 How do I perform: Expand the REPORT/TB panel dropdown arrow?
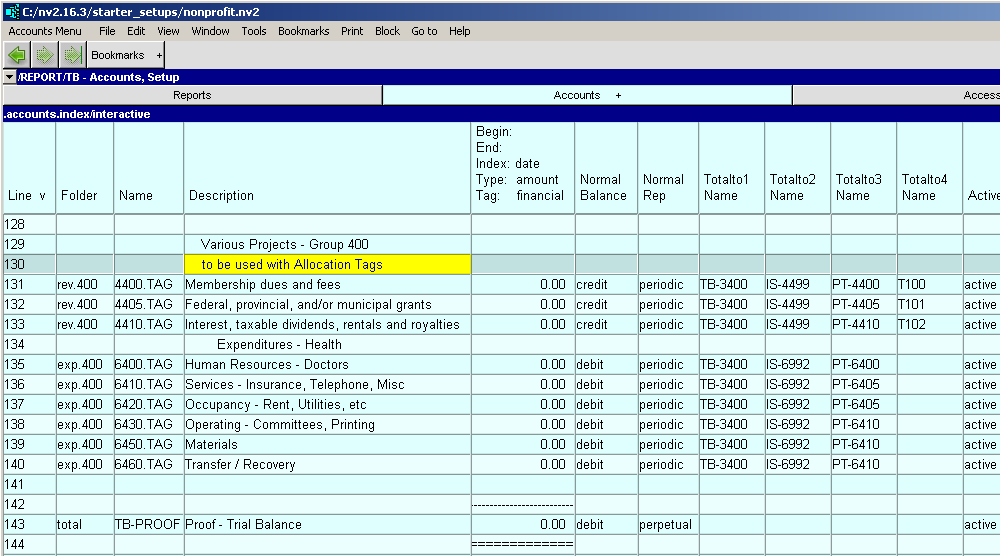(10, 77)
